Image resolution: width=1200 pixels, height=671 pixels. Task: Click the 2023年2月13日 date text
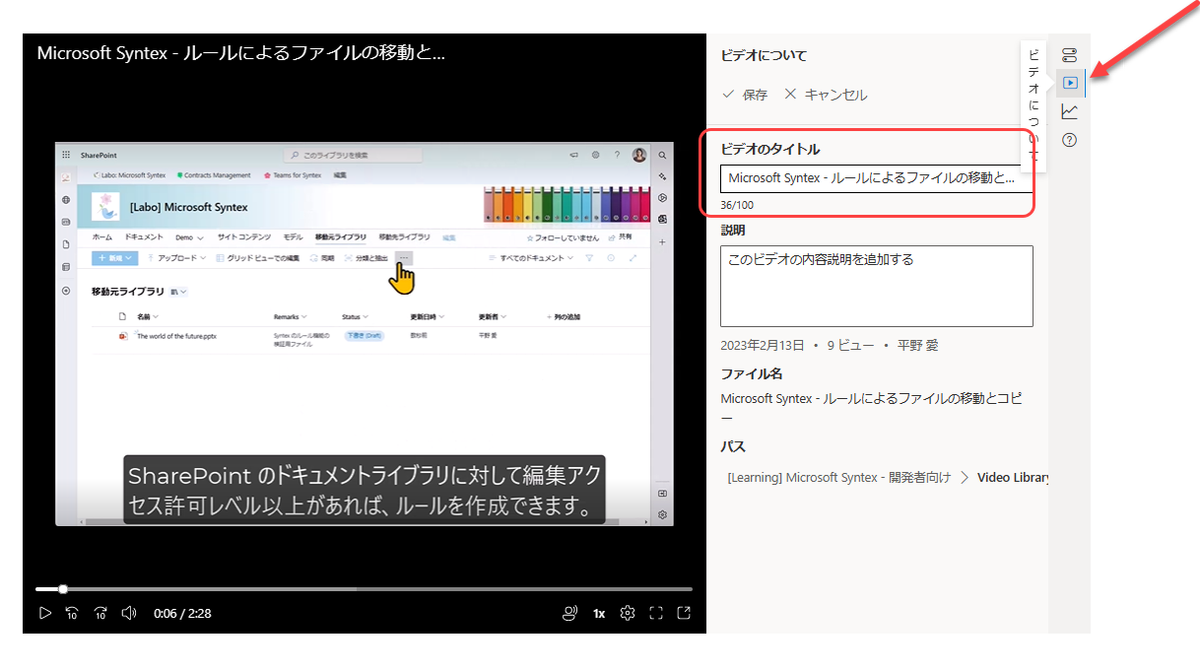pos(763,345)
